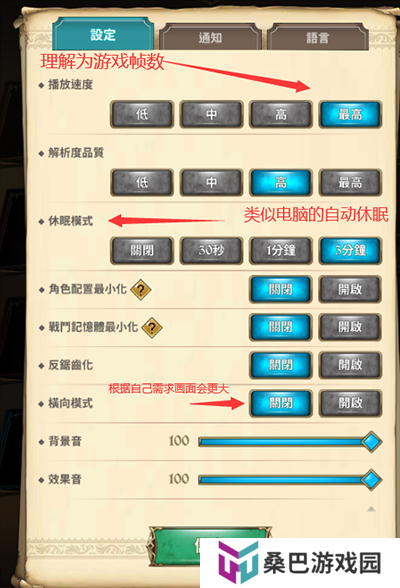Turn off 休眠模式 with 關閉
The image size is (400, 588).
(142, 250)
